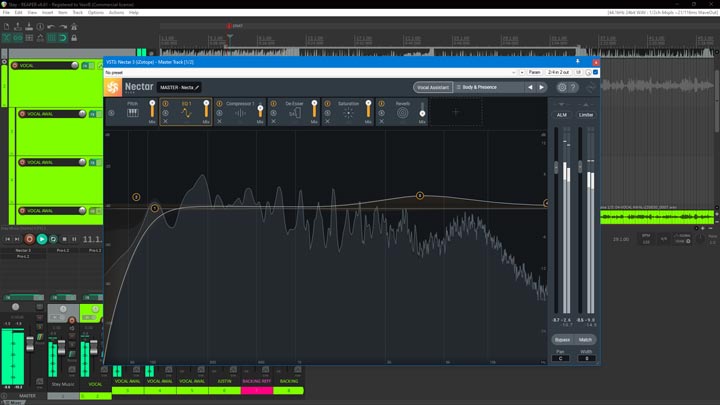
Task: Toggle REAPER locking padlock icon
Action: tap(74, 38)
